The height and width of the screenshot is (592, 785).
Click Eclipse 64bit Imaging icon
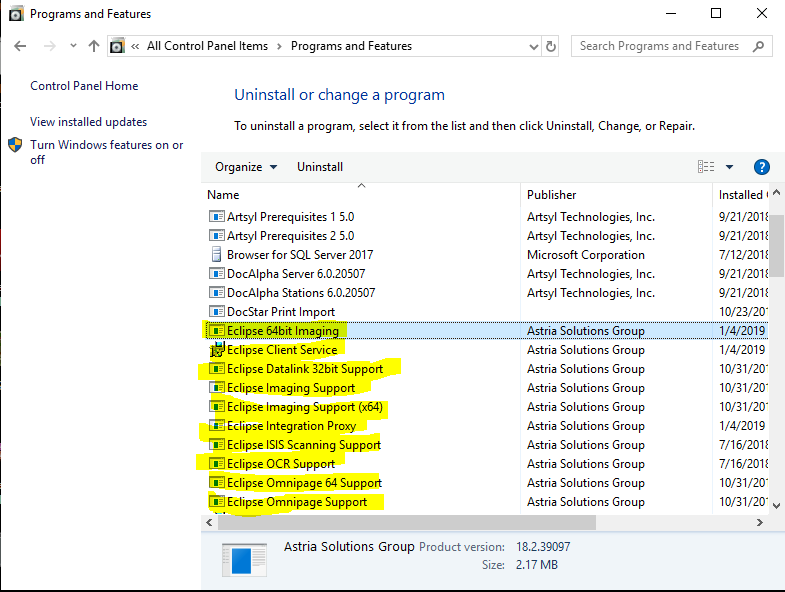[216, 331]
